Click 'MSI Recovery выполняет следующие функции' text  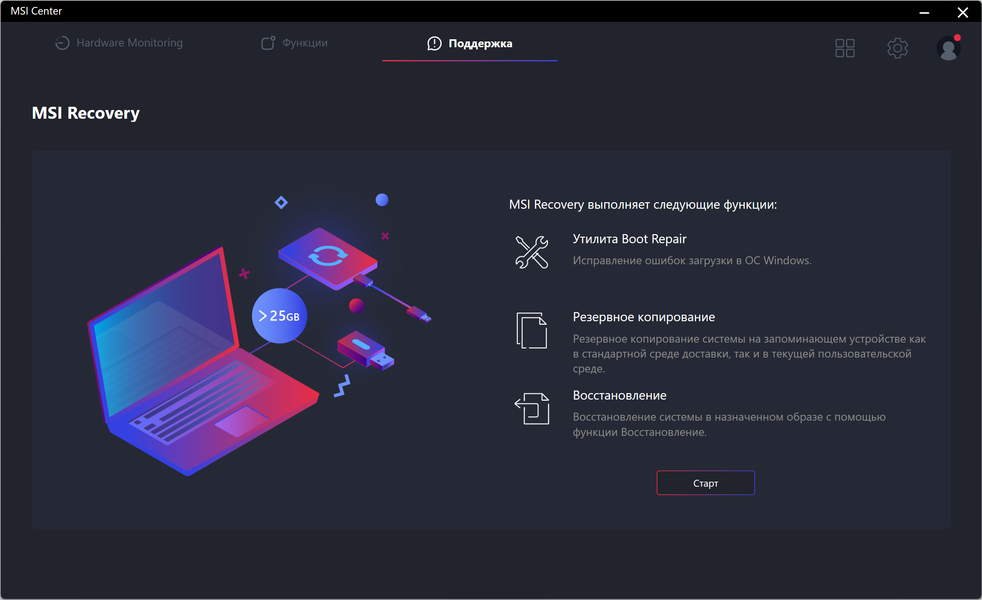[643, 205]
